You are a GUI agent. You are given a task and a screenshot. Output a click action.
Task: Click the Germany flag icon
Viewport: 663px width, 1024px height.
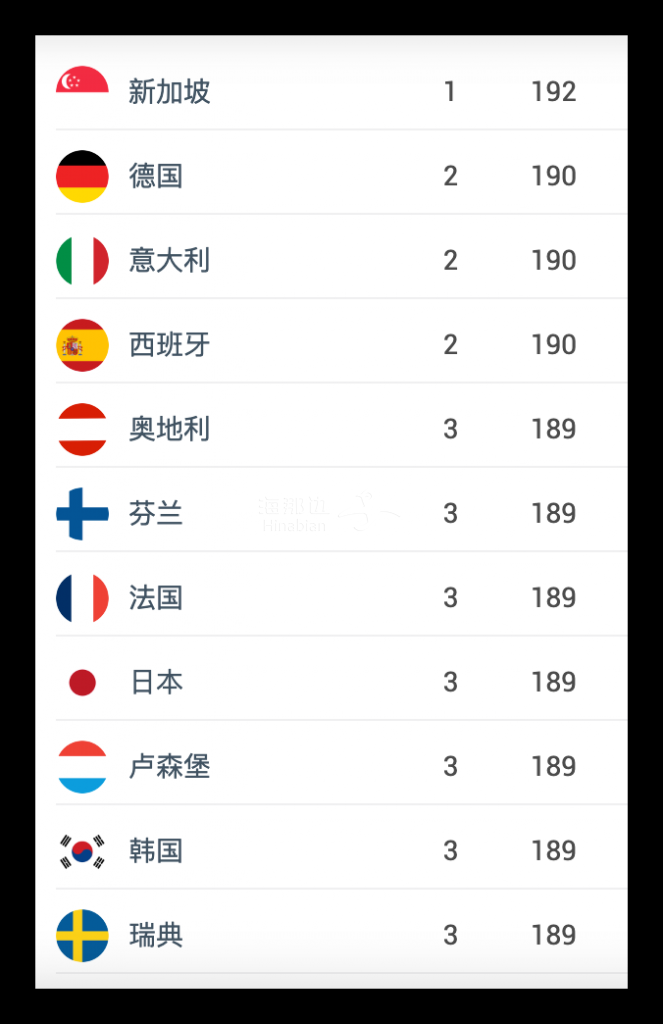pyautogui.click(x=82, y=176)
